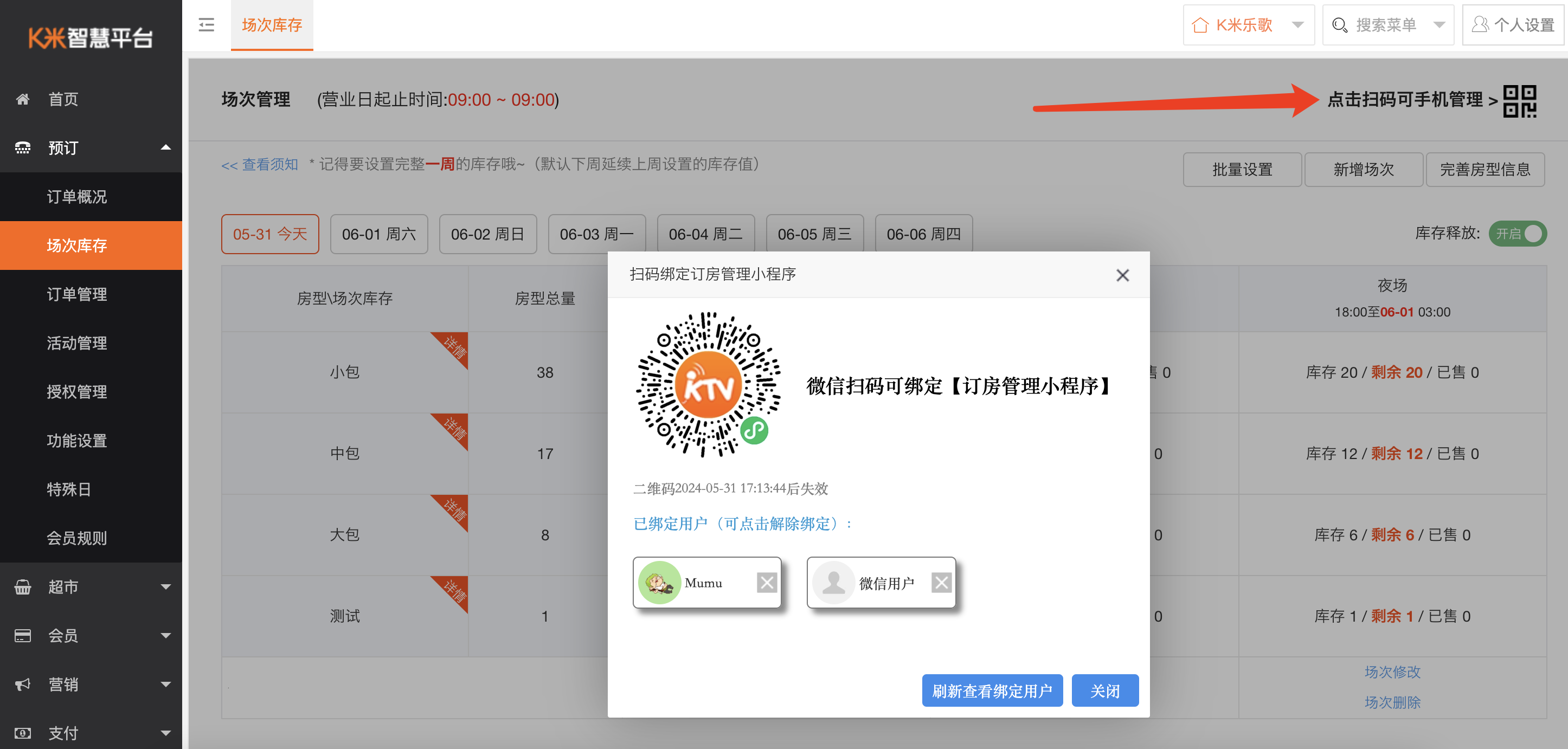Open 活动管理 in the sidebar
This screenshot has height=749, width=1568.
point(91,343)
